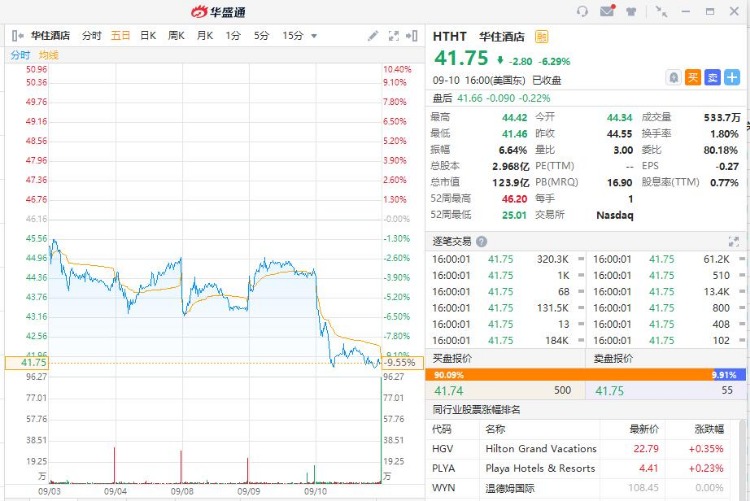
Task: Click the 131.5K trade row
Action: [508, 308]
